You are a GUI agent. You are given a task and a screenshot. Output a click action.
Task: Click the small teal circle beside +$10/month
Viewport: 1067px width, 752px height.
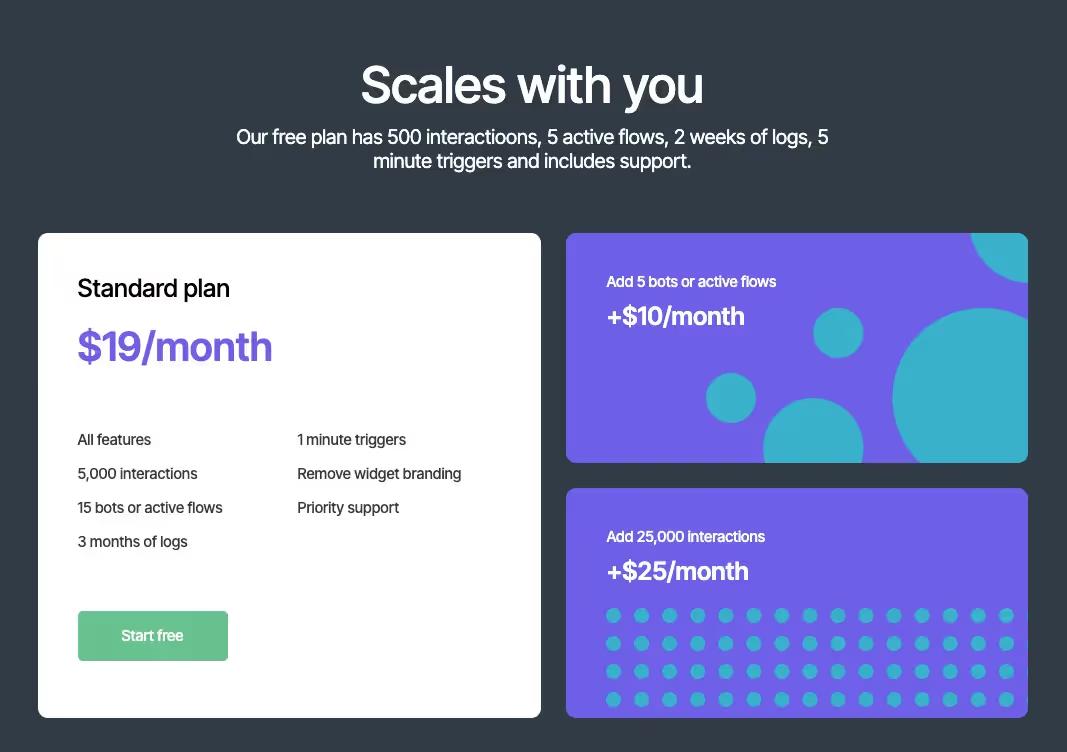click(838, 333)
